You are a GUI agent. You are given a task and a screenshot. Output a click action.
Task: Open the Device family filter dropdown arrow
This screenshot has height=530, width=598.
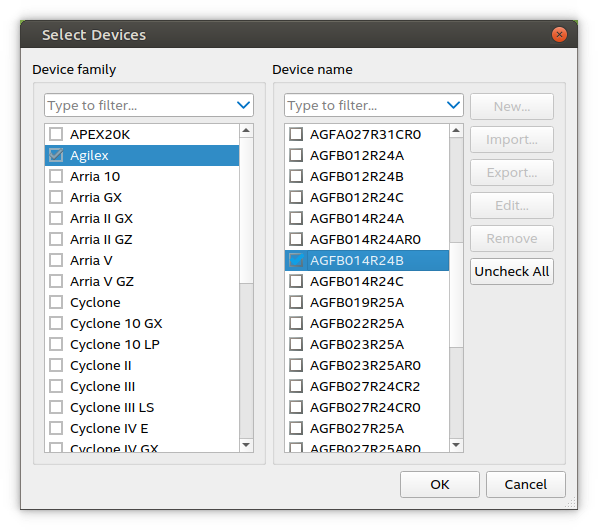[243, 105]
